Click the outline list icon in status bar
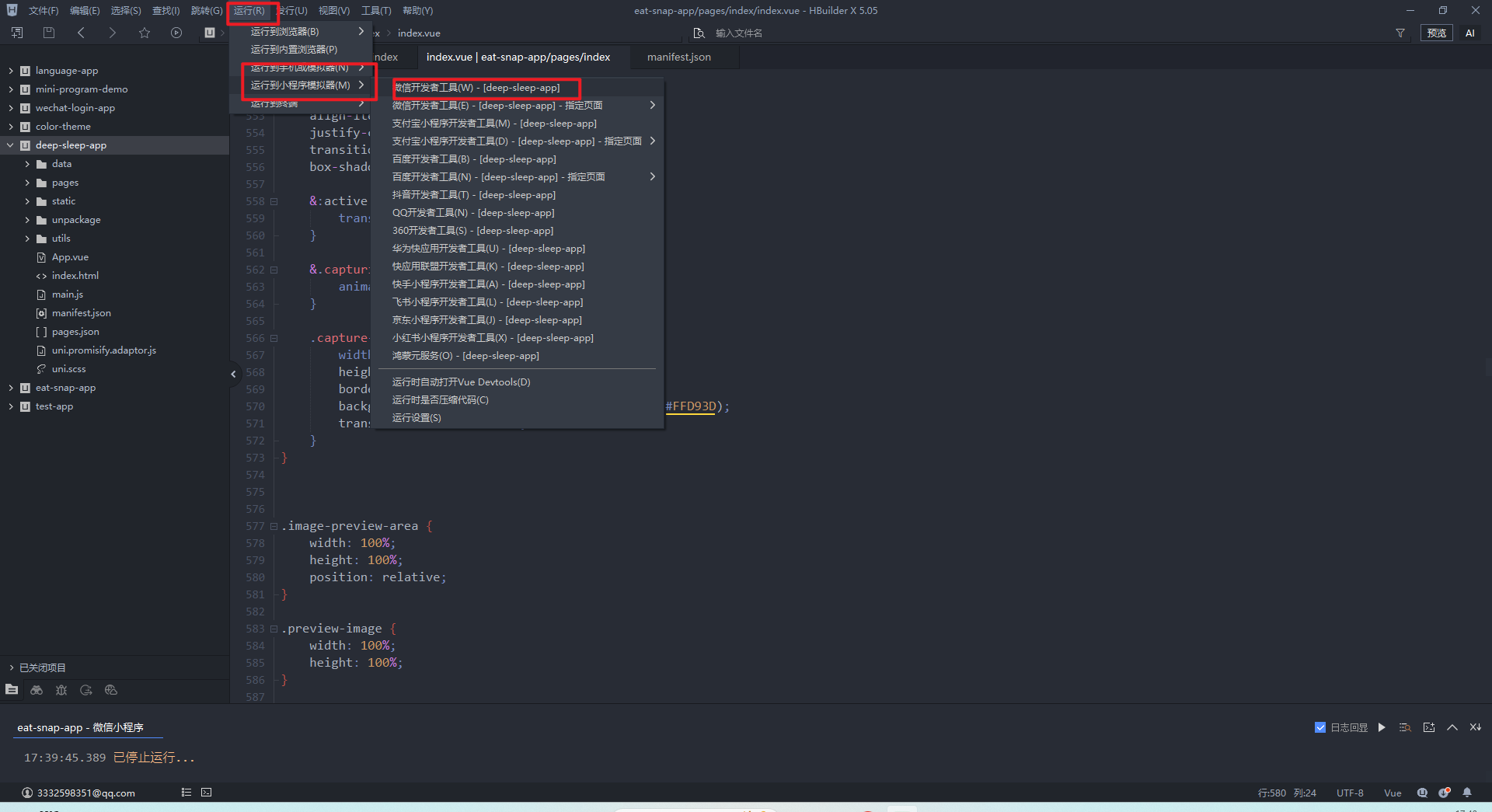The width and height of the screenshot is (1492, 812). (x=186, y=793)
